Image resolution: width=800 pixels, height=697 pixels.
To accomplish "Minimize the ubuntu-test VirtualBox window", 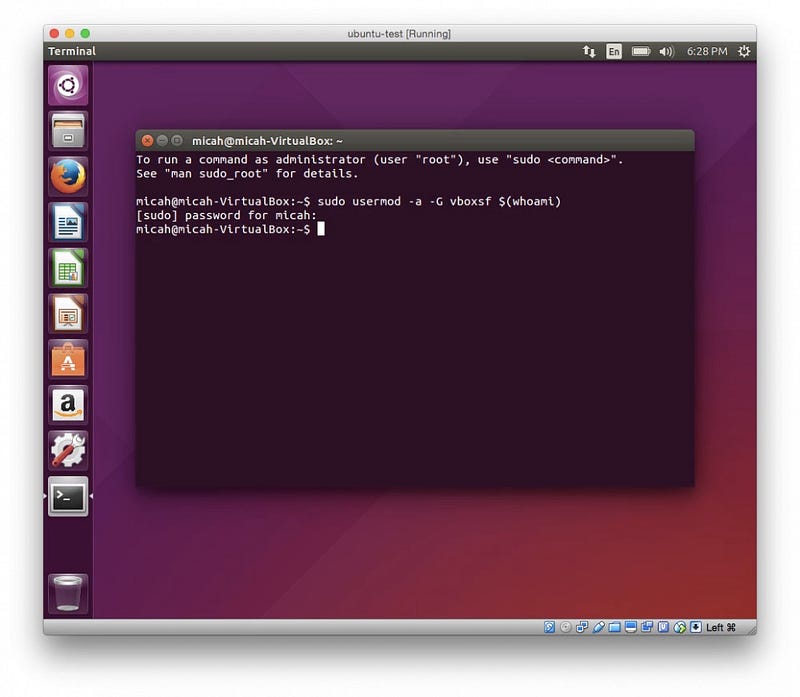I will pos(70,33).
